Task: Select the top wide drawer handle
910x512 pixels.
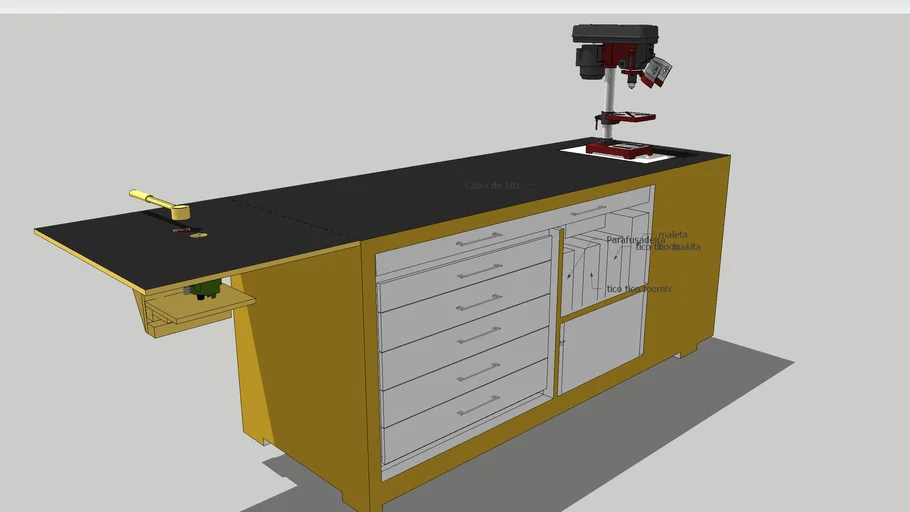Action: pos(479,239)
